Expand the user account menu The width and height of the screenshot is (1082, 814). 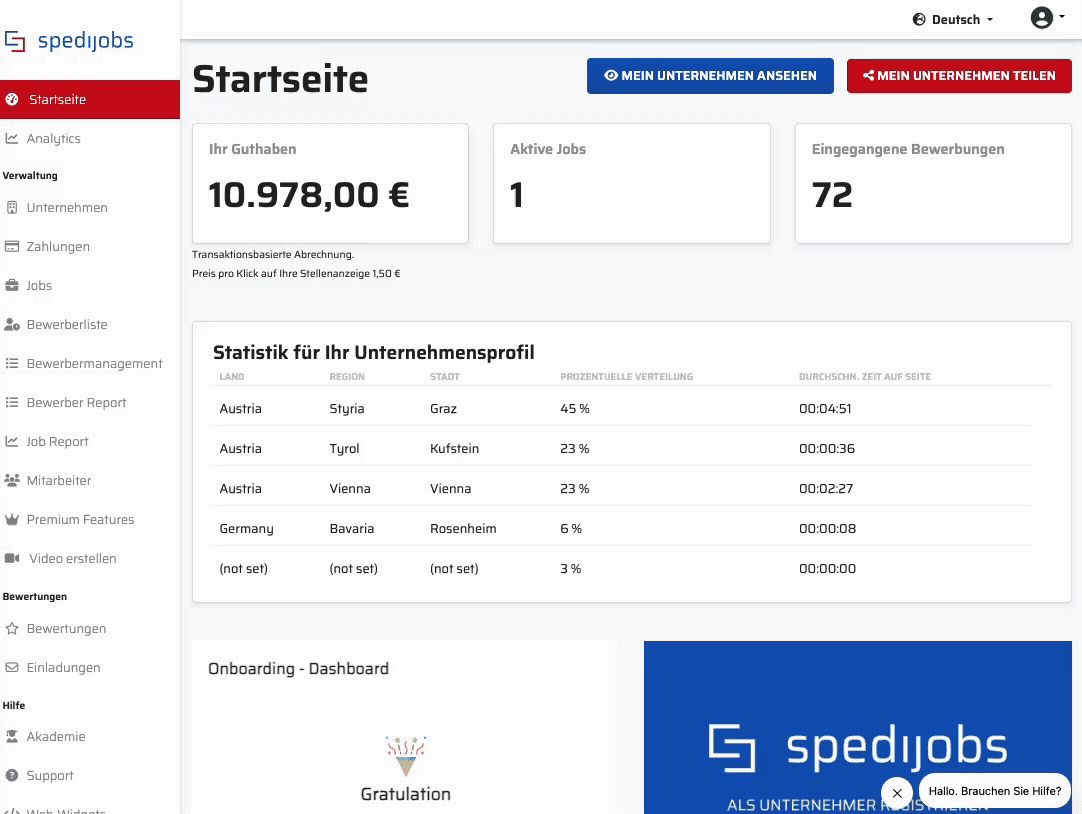click(1047, 18)
